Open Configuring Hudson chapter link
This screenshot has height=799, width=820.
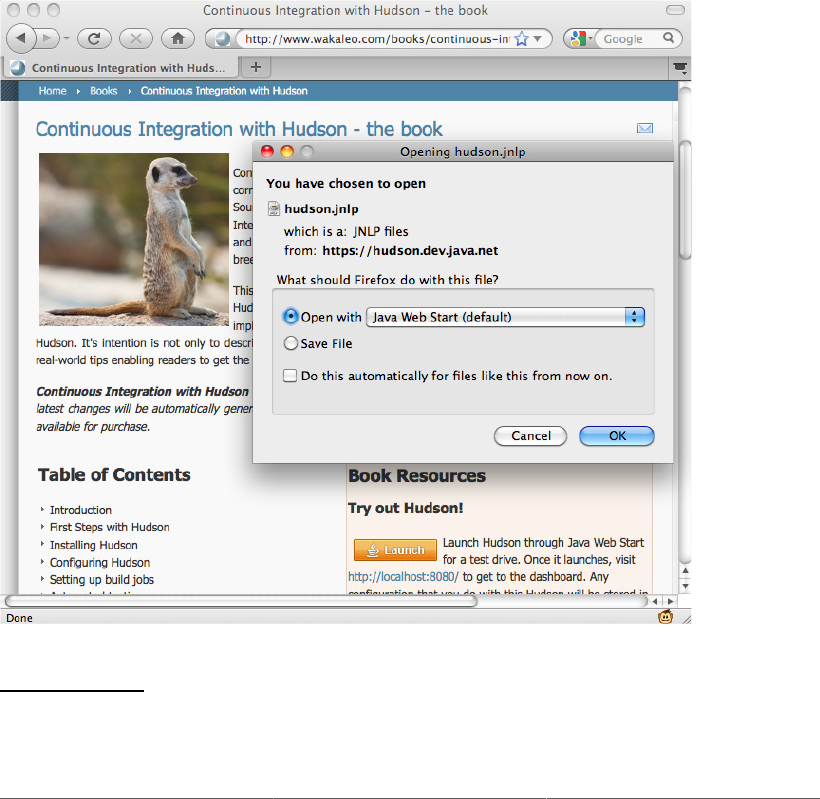click(100, 563)
